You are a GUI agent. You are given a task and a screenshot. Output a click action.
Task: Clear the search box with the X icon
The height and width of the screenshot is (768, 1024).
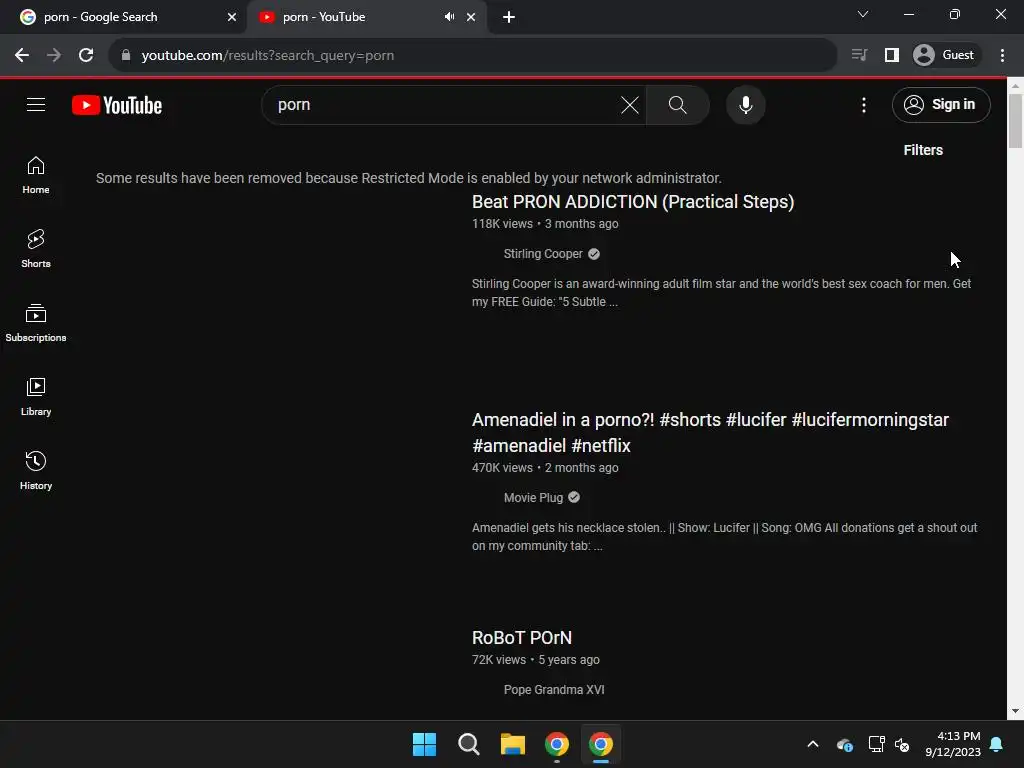click(630, 105)
